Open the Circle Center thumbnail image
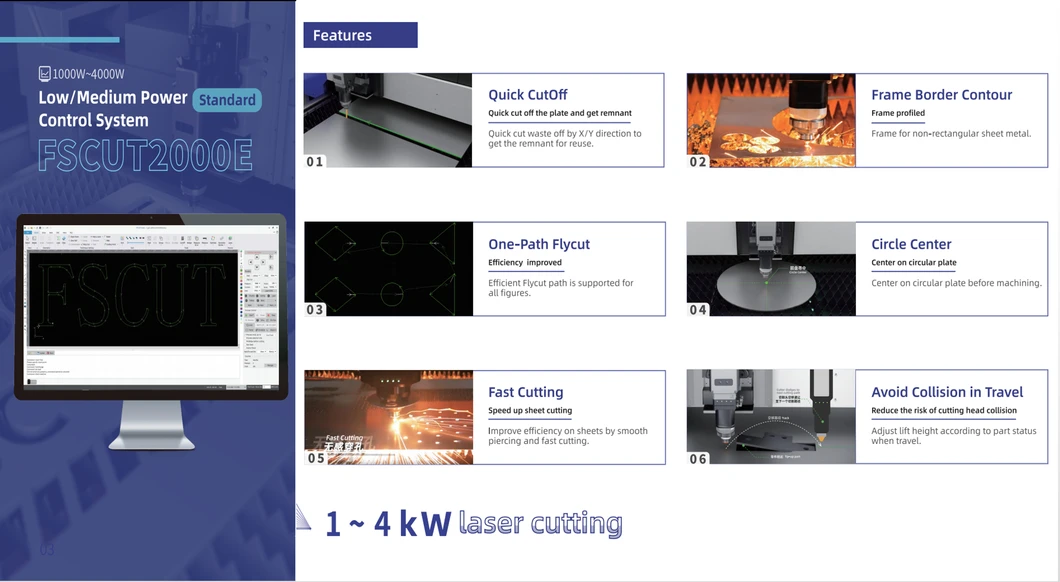 tap(771, 269)
